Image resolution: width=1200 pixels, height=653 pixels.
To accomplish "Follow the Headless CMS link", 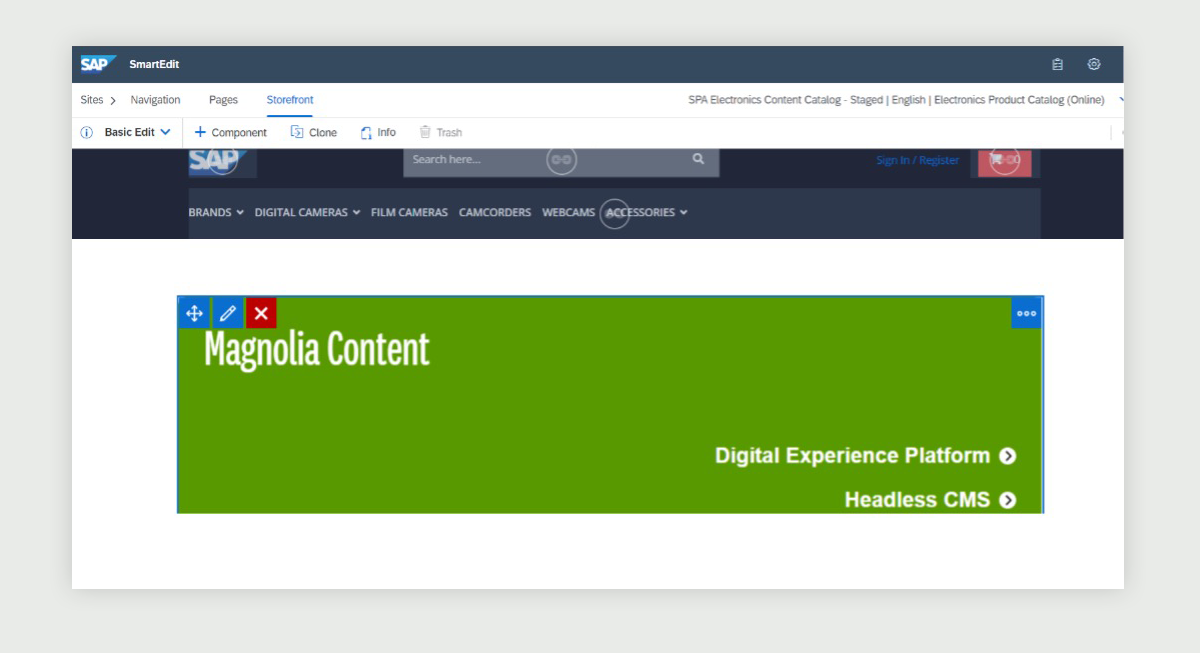I will click(x=930, y=500).
